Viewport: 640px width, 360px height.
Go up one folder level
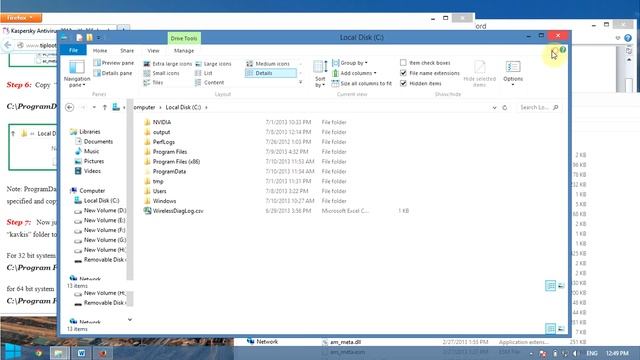click(x=104, y=107)
